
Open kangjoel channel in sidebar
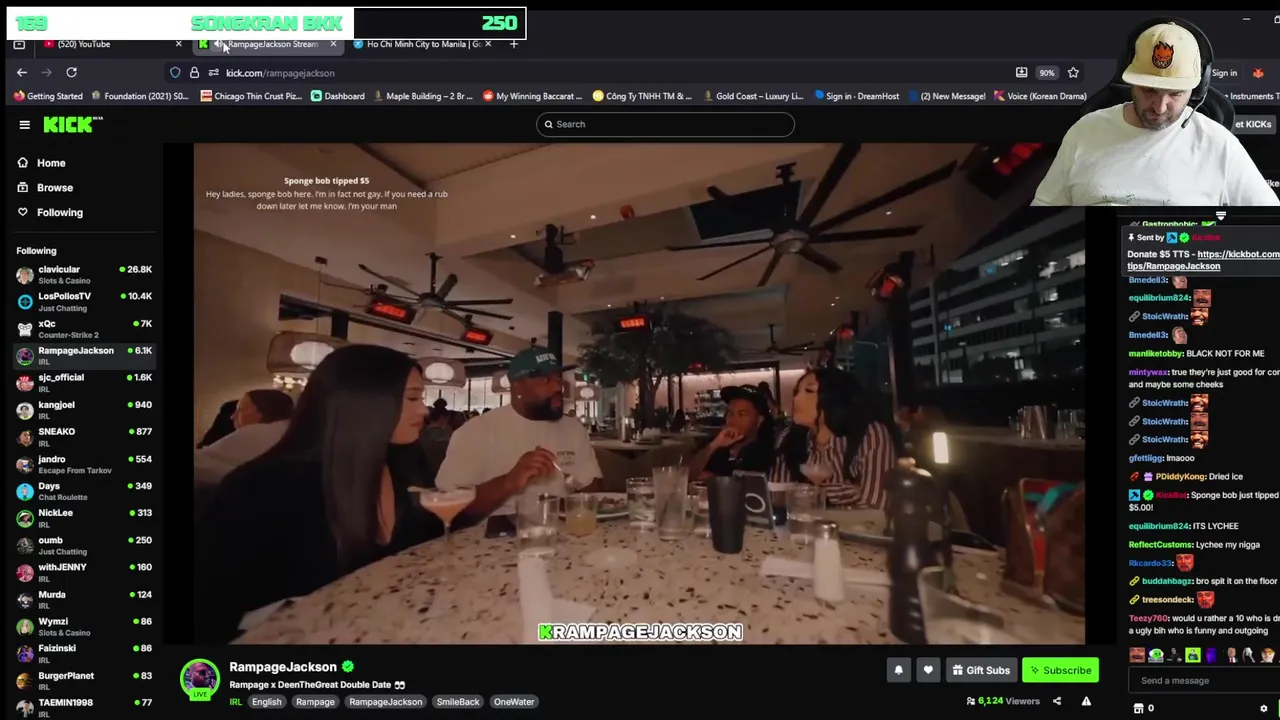coord(84,409)
